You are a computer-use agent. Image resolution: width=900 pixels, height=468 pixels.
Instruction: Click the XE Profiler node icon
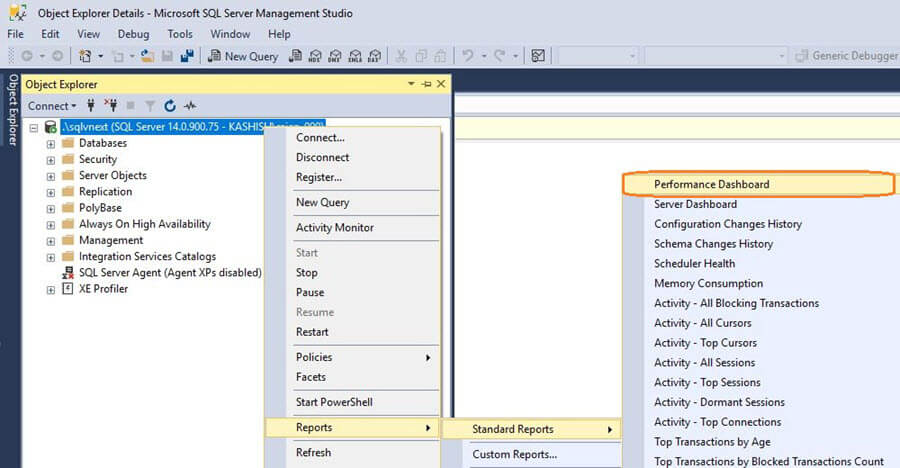click(x=68, y=289)
